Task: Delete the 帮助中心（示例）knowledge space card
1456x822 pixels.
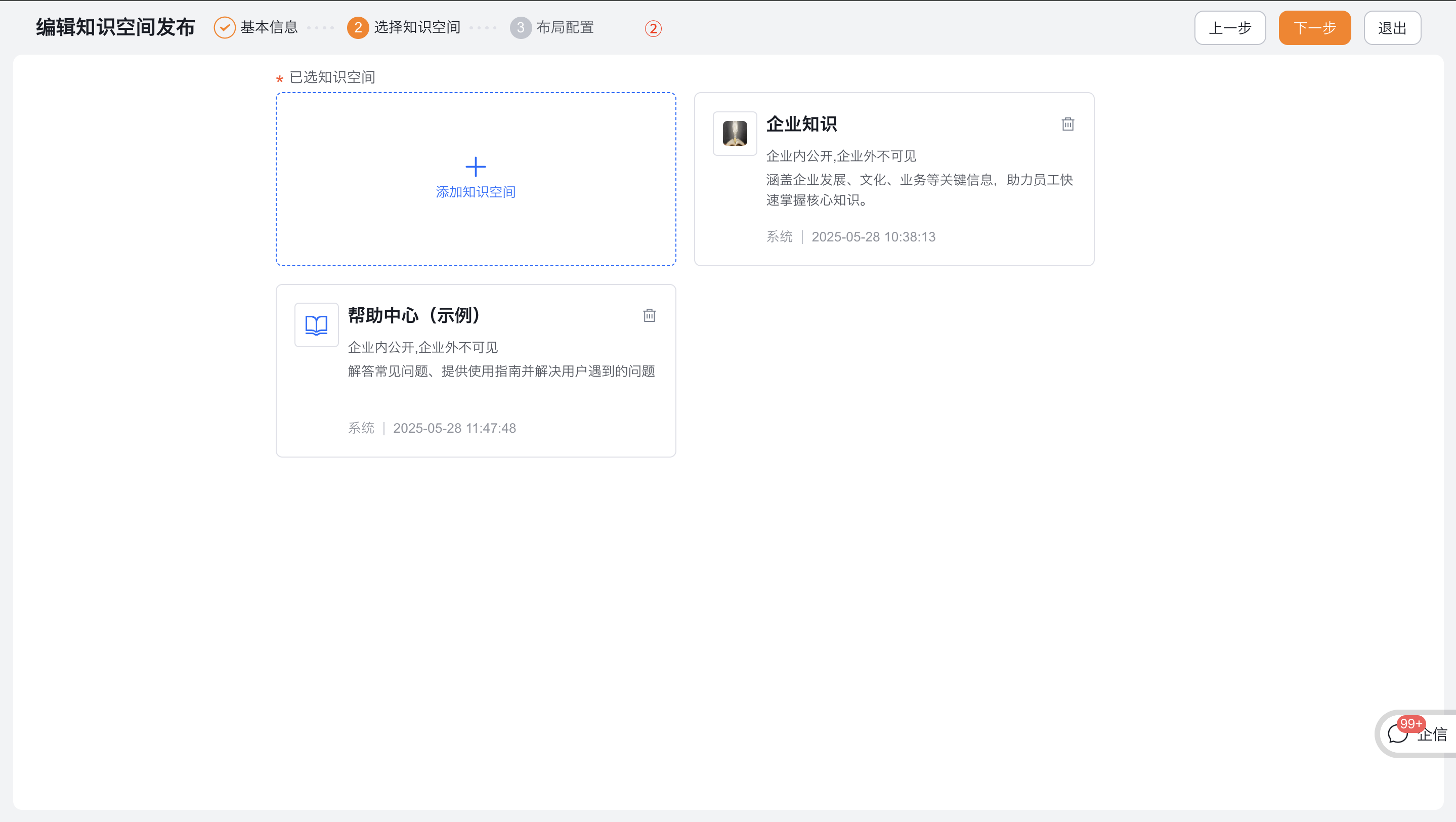Action: tap(649, 315)
